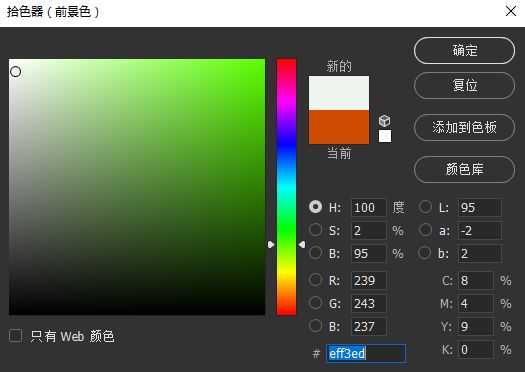Viewport: 525px width, 372px height.
Task: Click the 新的 label text
Action: pyautogui.click(x=339, y=66)
